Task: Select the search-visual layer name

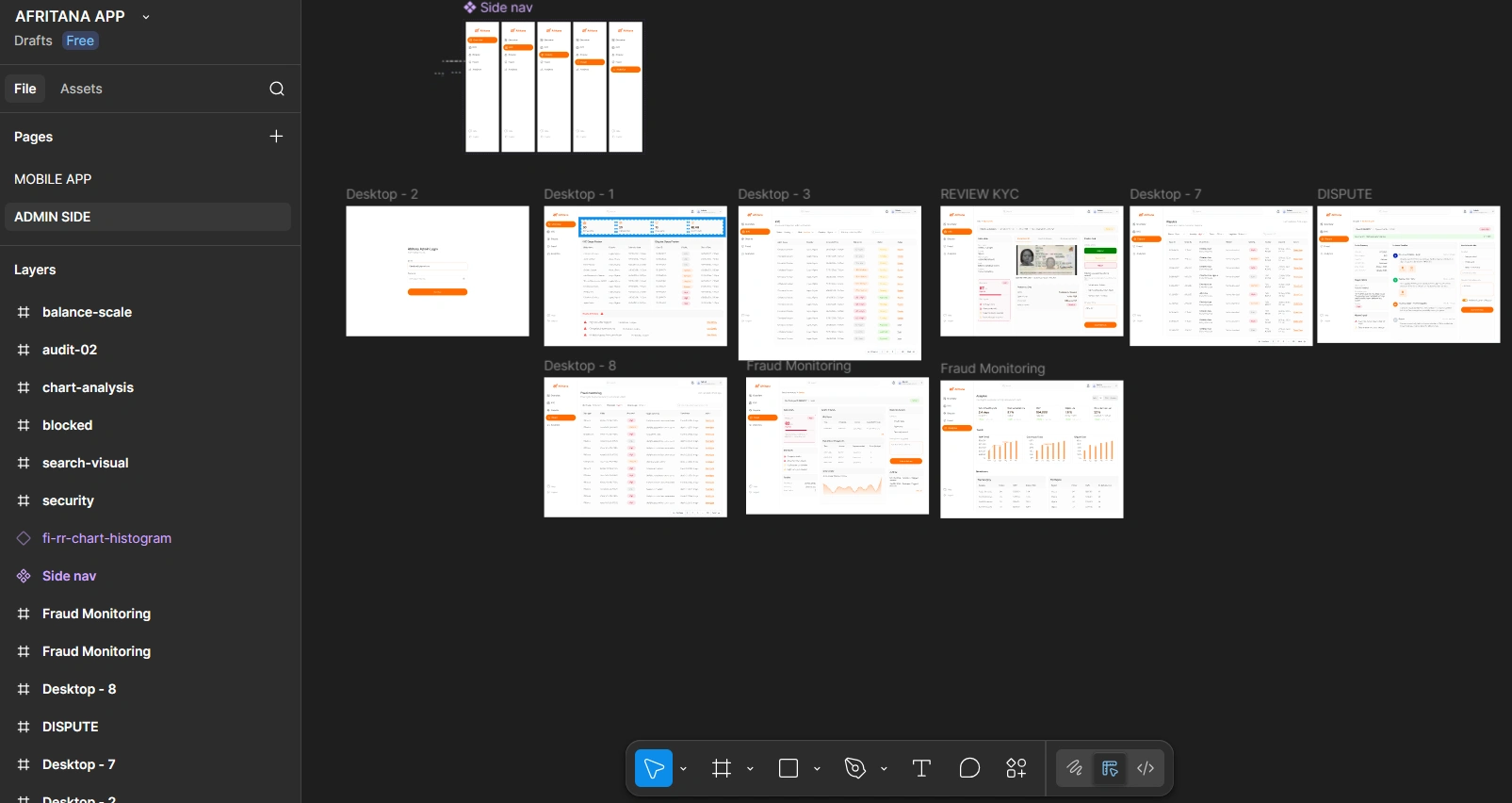Action: point(85,463)
